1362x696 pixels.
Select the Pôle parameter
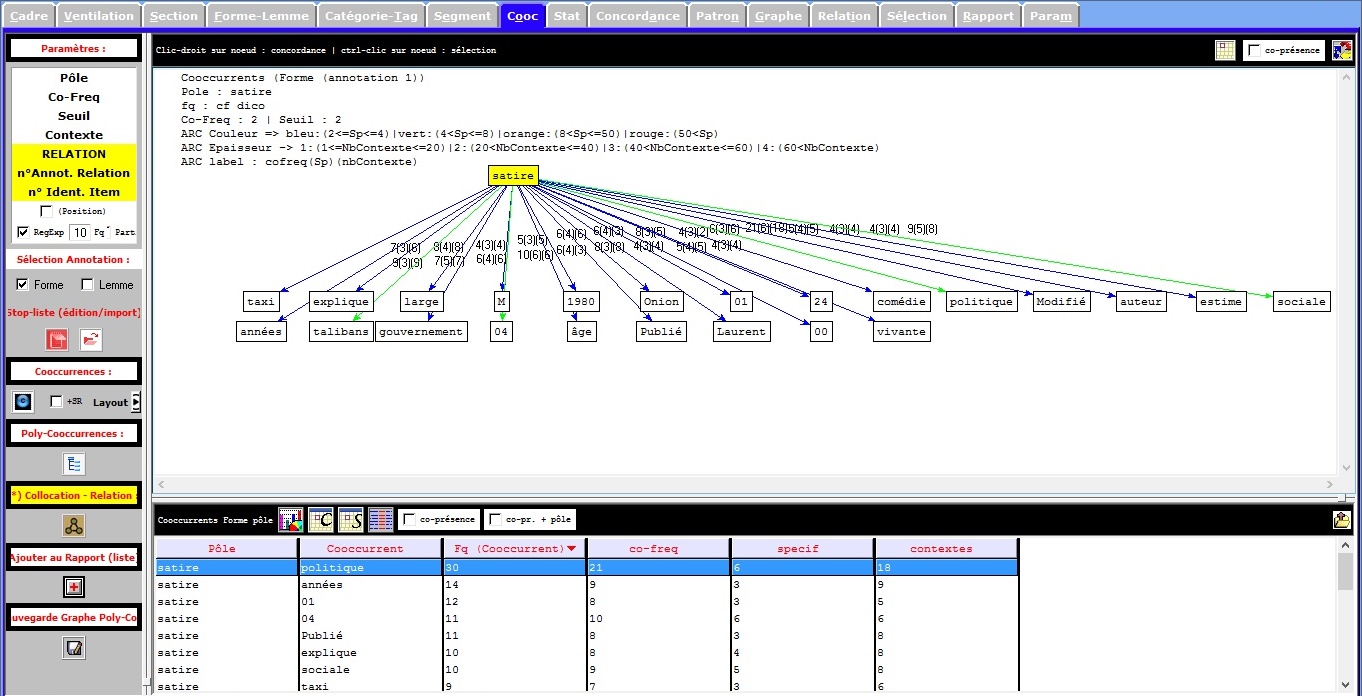[x=74, y=77]
